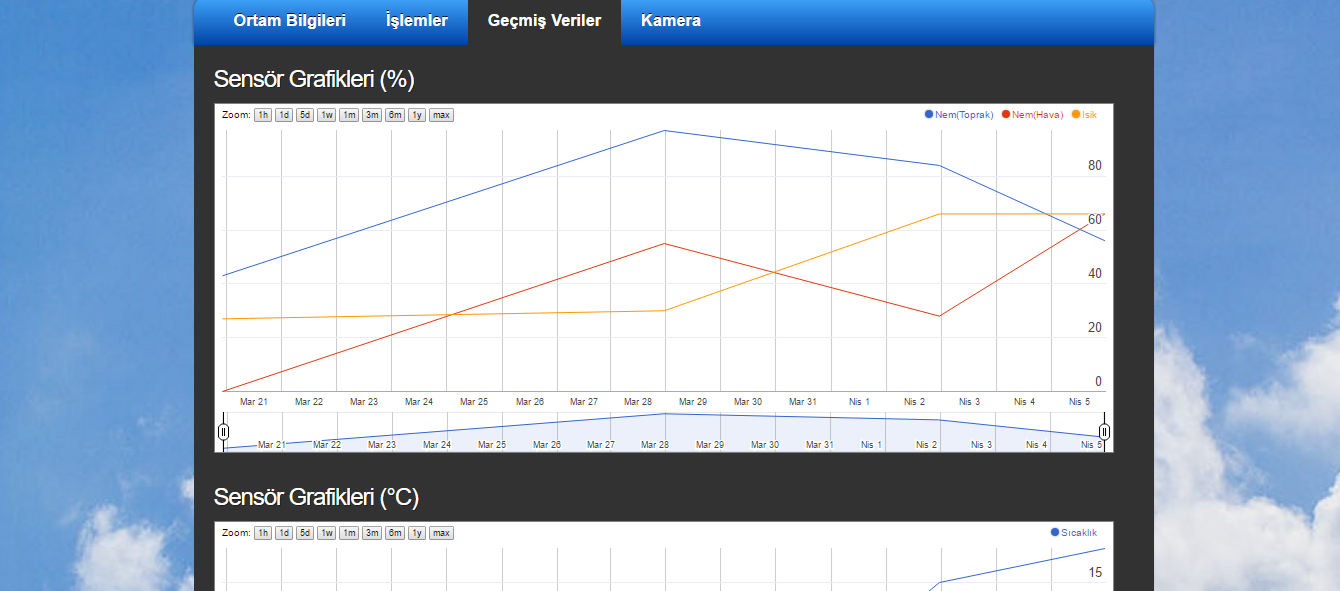The width and height of the screenshot is (1340, 591).
Task: Set temperature chart zoom to 1m
Action: (x=349, y=533)
